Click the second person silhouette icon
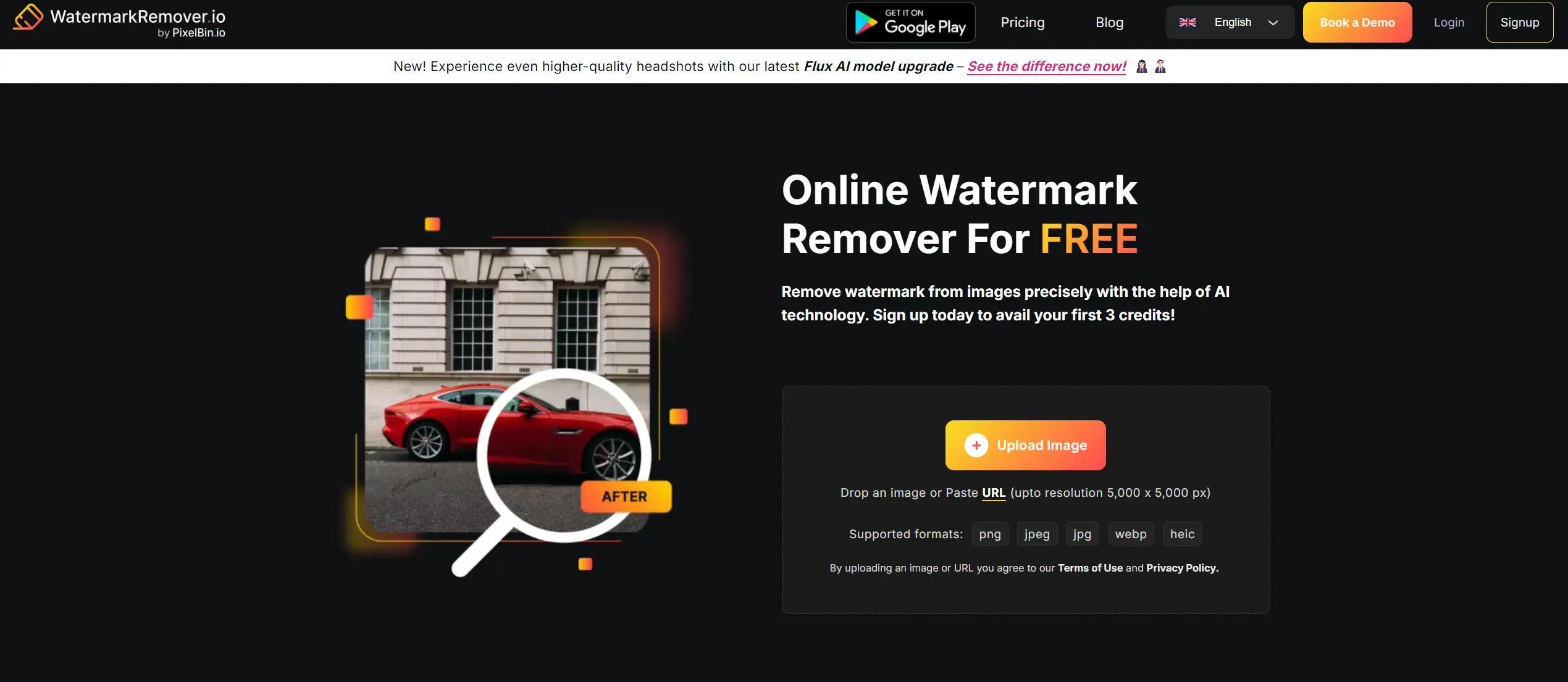The image size is (1568, 682). point(1160,66)
